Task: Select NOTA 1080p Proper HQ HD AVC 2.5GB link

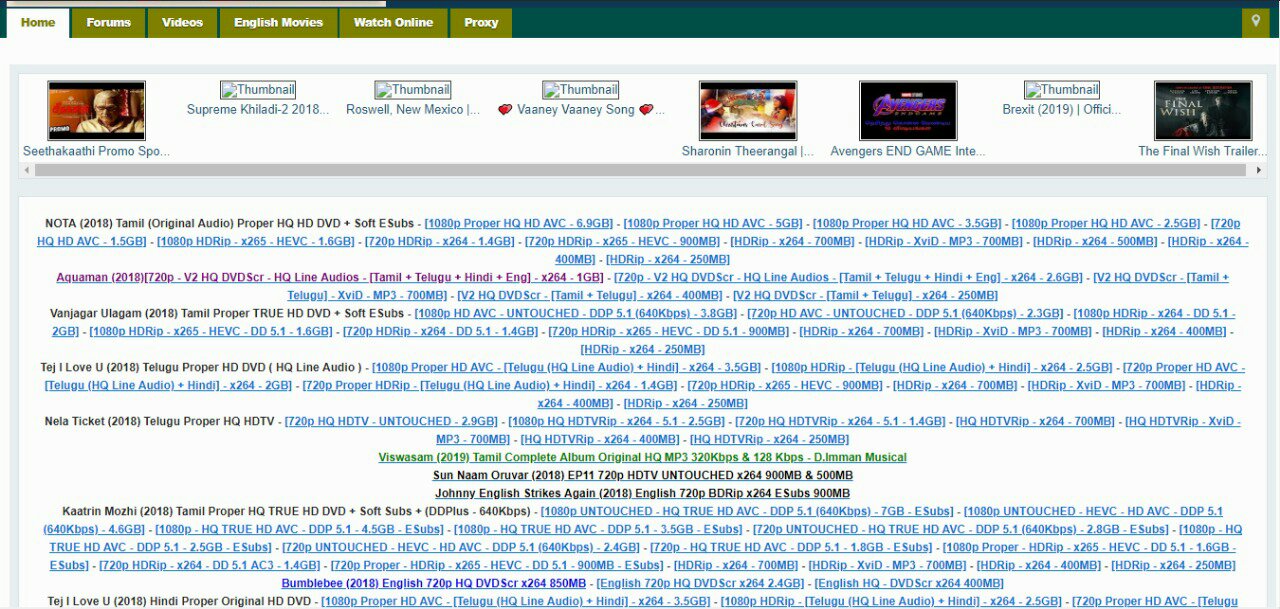Action: [x=1106, y=224]
